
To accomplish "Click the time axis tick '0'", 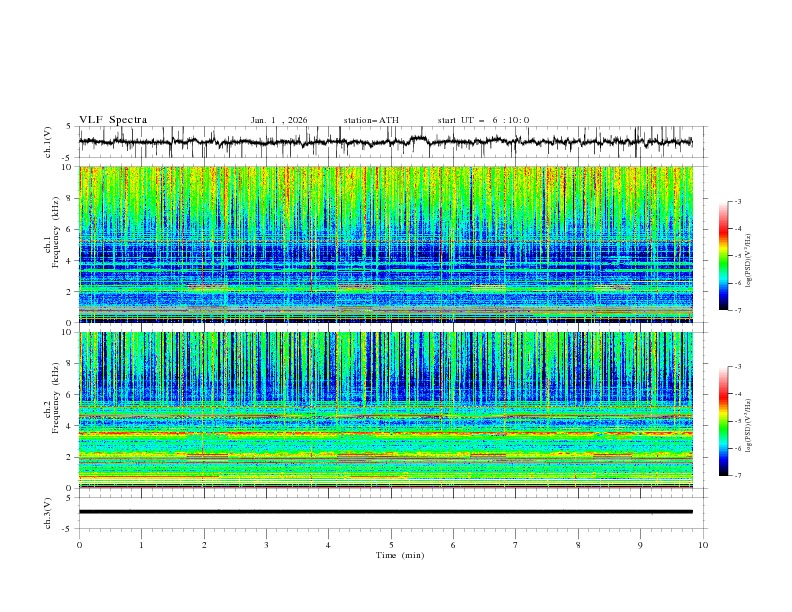I will tap(79, 545).
